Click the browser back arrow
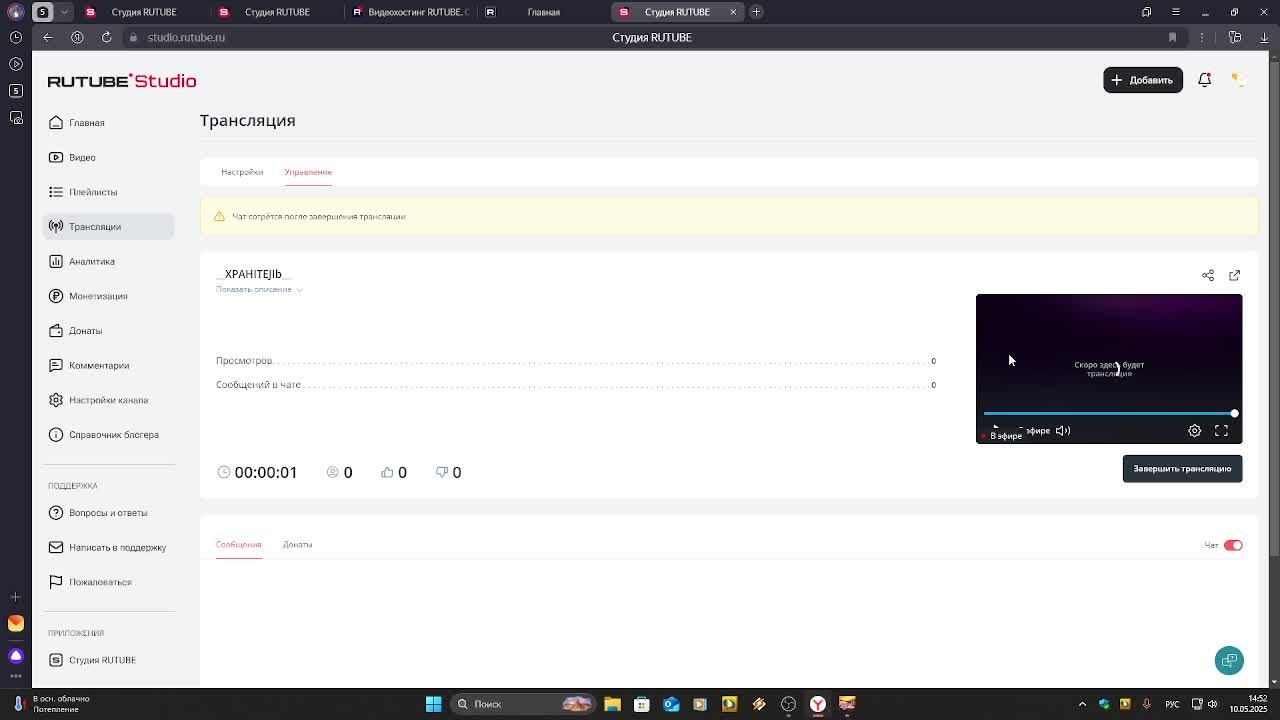 pos(47,37)
